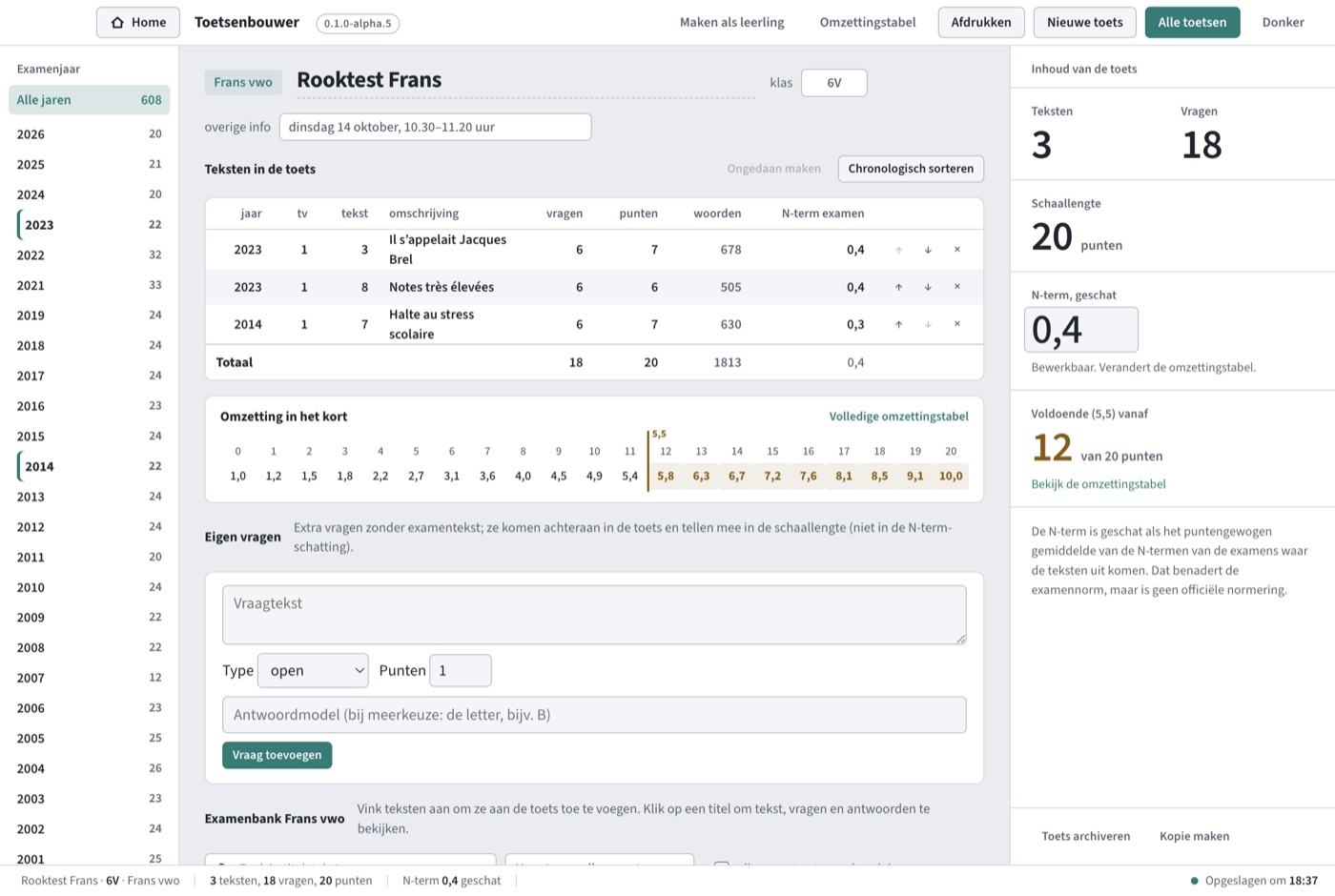
Task: Edit the estimated N-term value field
Action: 1081,330
